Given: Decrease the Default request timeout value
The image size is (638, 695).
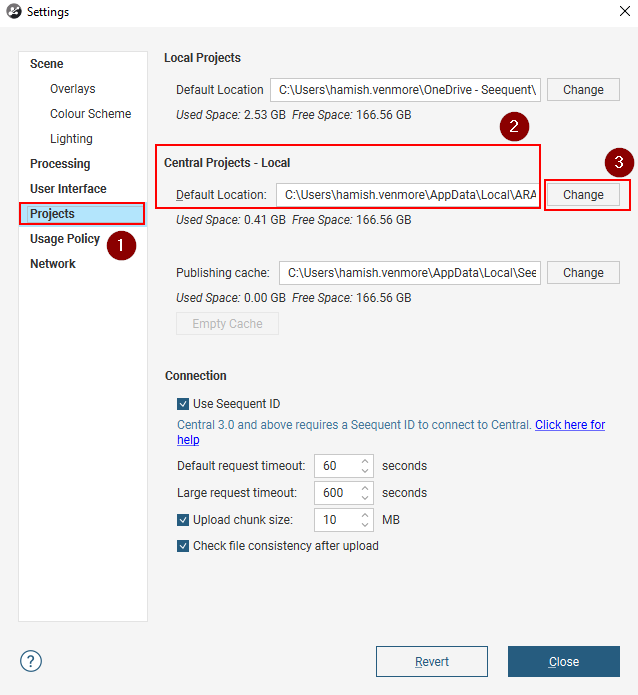Looking at the screenshot, I should pyautogui.click(x=365, y=471).
